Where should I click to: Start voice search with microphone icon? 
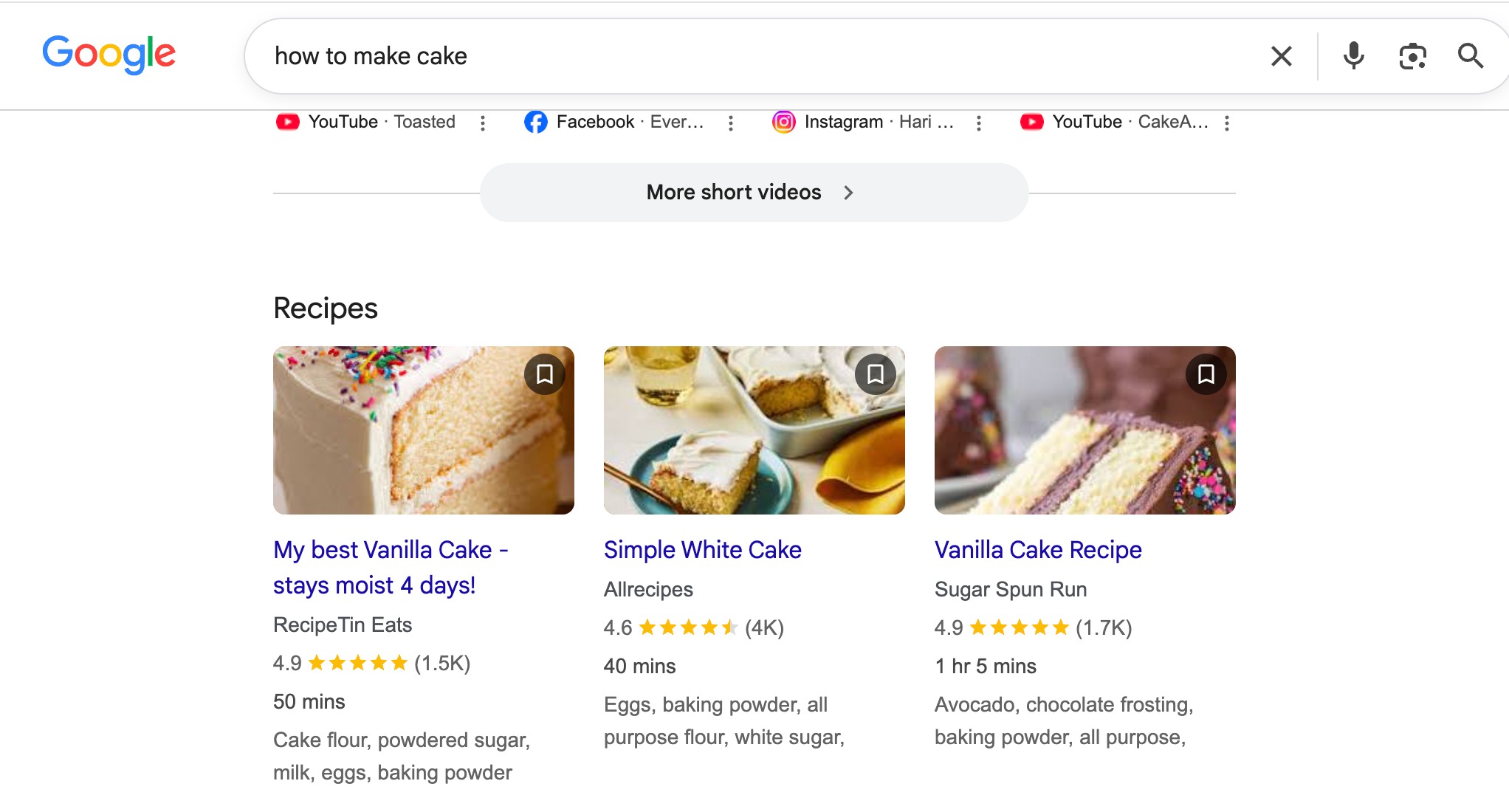click(x=1353, y=56)
